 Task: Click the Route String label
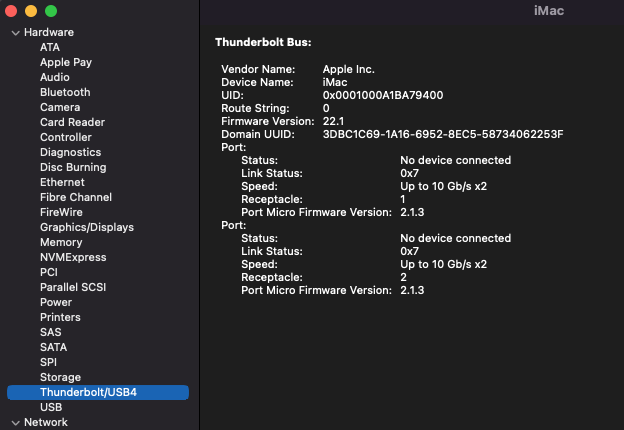[255, 108]
